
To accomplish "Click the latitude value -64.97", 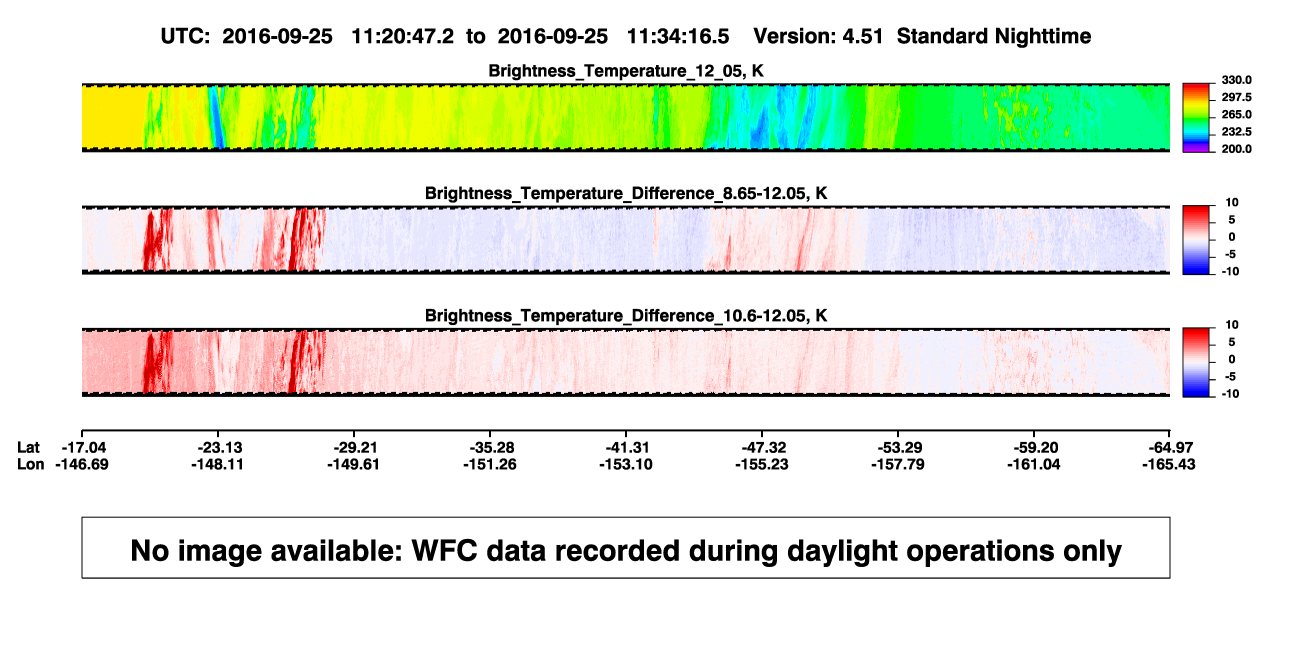I will 1172,447.
